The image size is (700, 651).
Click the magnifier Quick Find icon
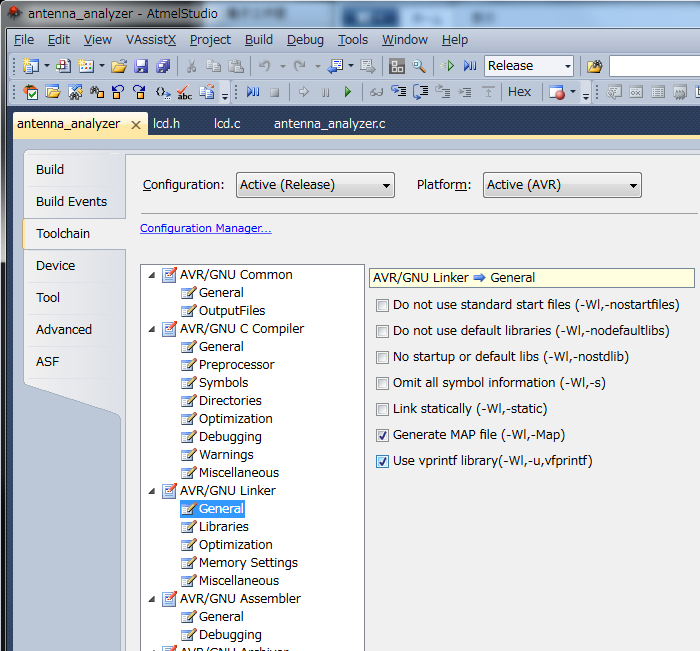(419, 66)
